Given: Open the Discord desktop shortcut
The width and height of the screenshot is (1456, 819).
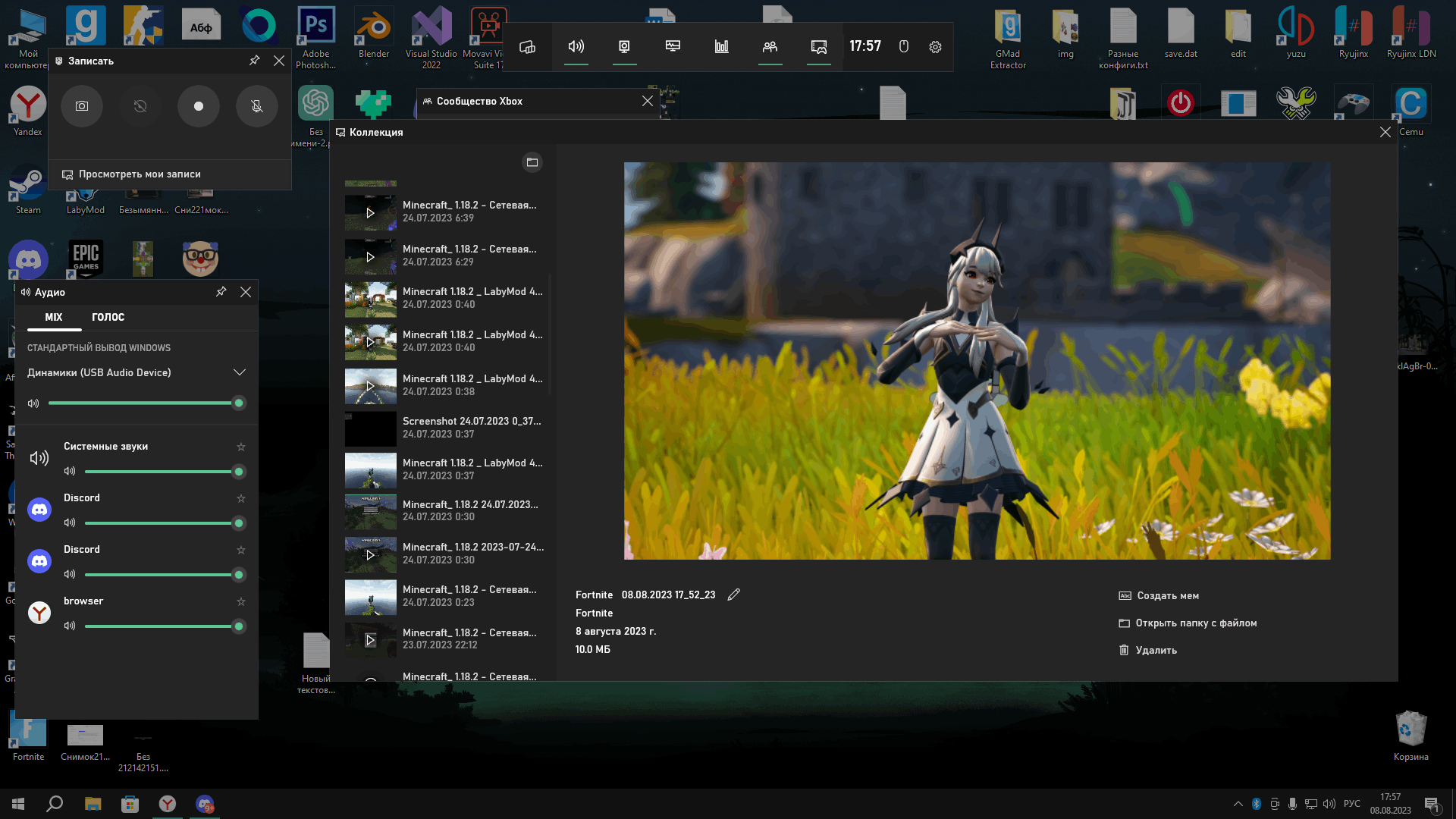Looking at the screenshot, I should [x=28, y=260].
